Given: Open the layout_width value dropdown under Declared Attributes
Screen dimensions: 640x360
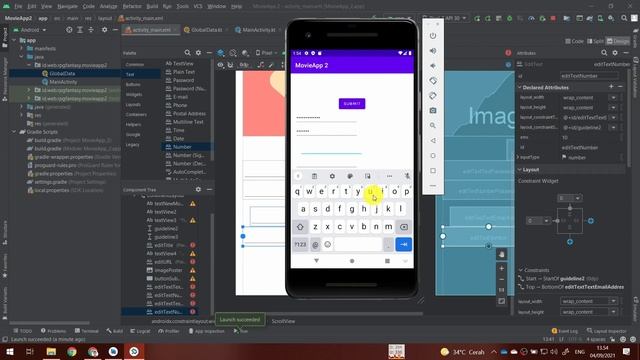Looking at the screenshot, I should coord(613,98).
